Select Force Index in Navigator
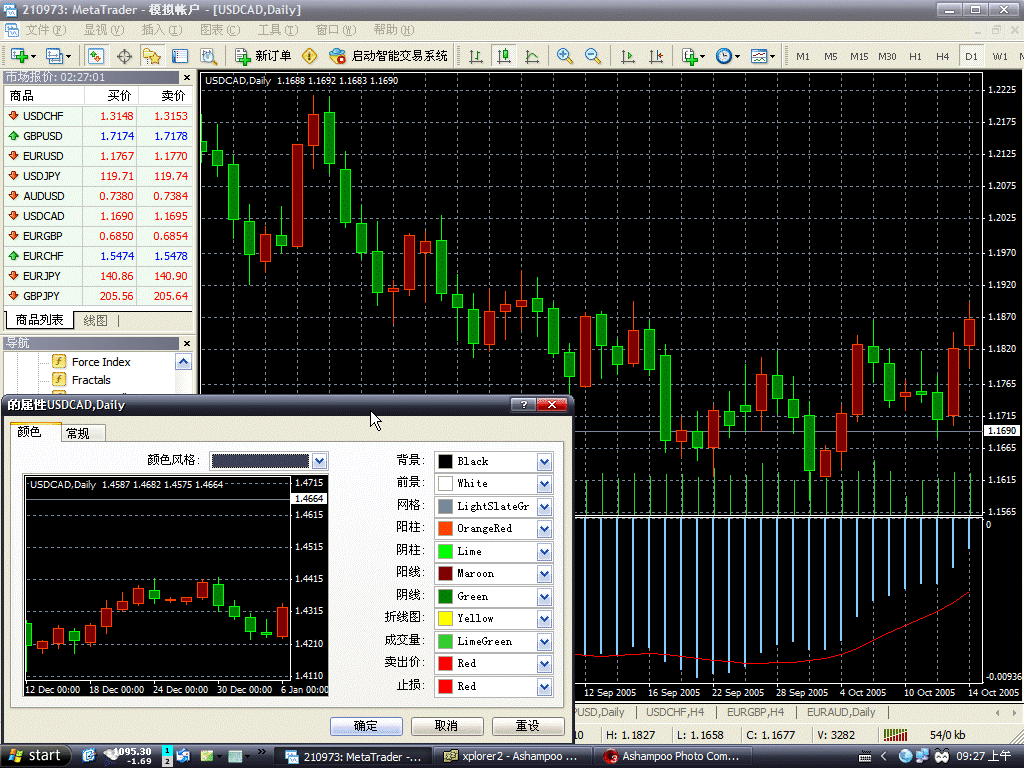The height and width of the screenshot is (768, 1024). click(x=101, y=362)
